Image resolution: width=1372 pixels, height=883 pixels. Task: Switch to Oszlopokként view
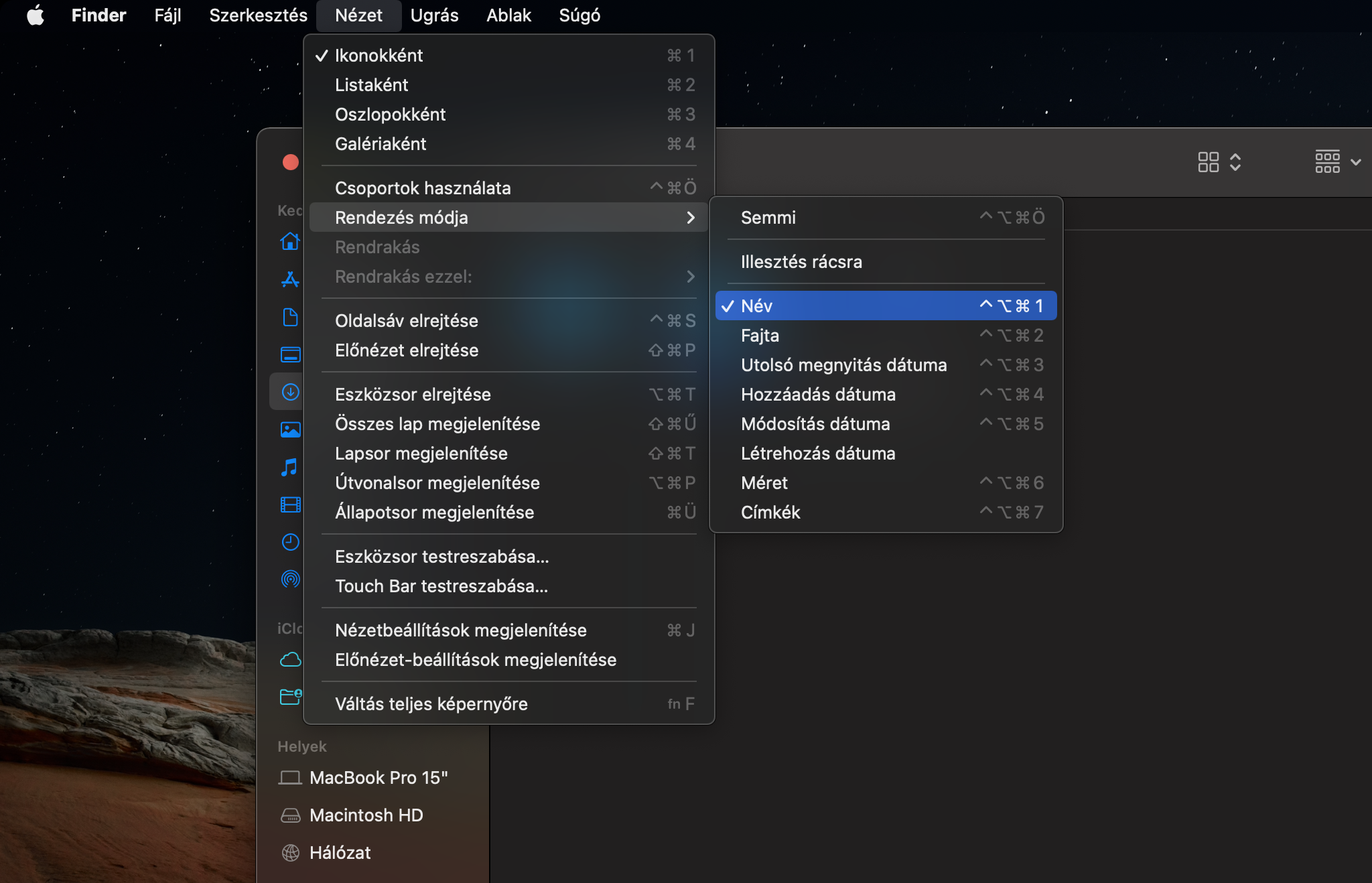coord(509,115)
